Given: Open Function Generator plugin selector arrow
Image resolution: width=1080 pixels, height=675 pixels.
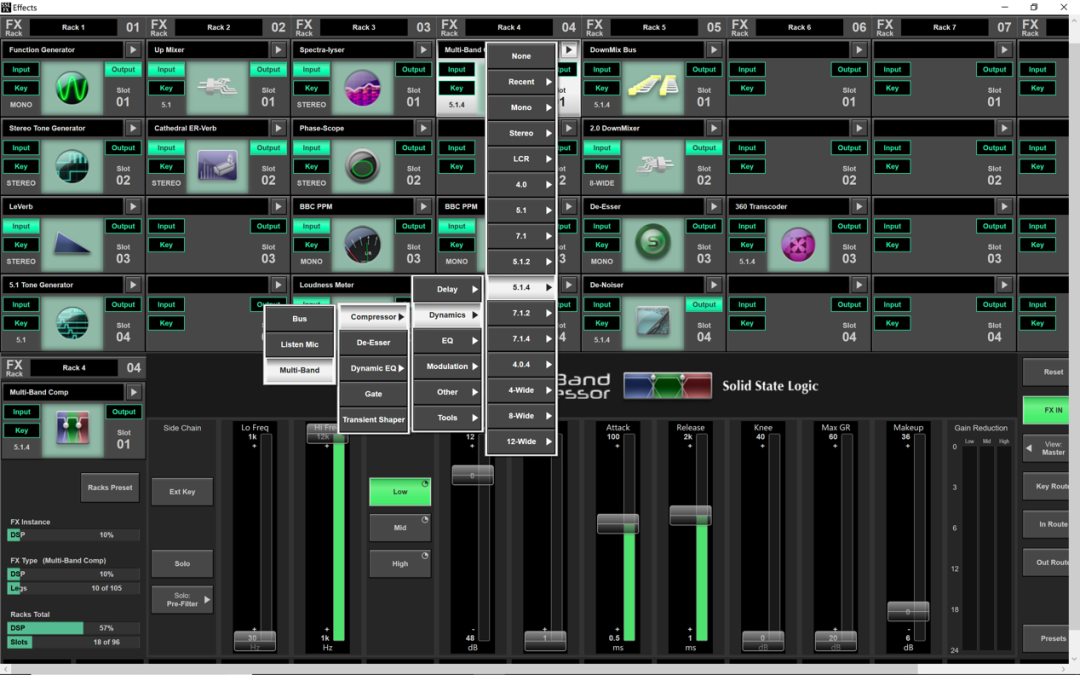Looking at the screenshot, I should tap(133, 50).
